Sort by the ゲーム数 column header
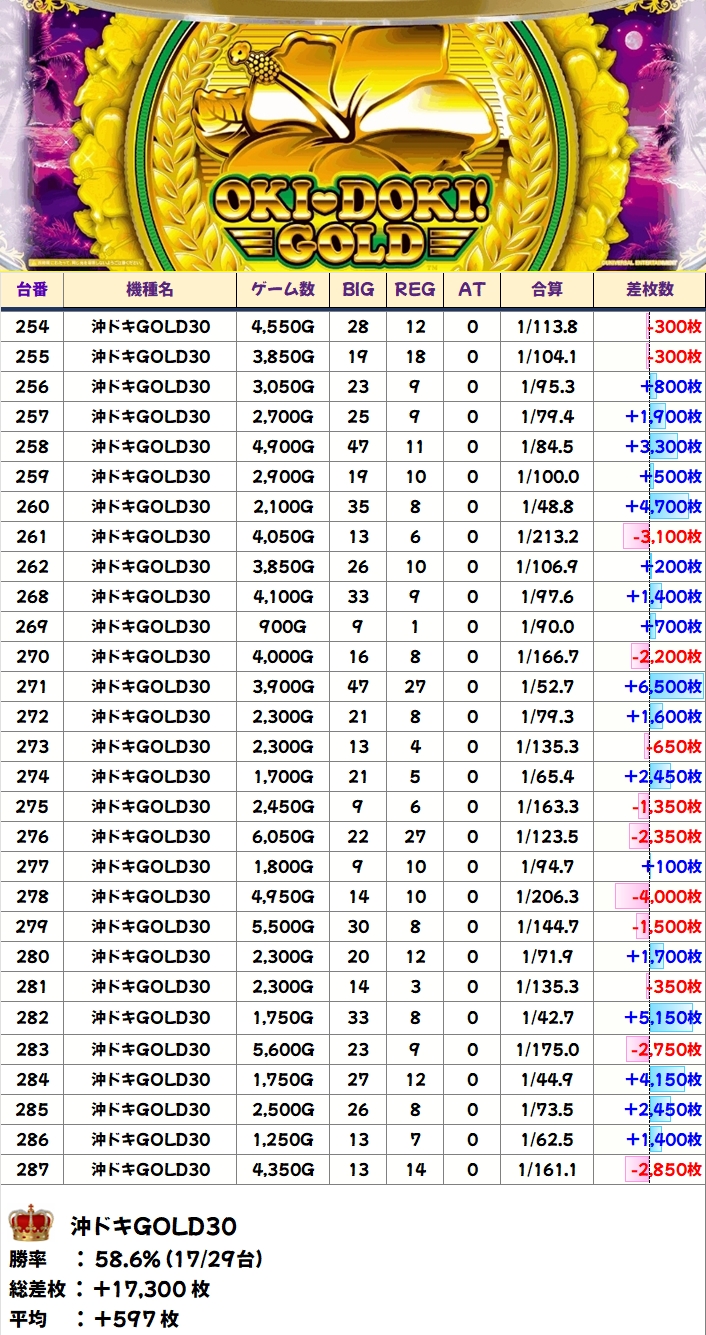 tap(283, 290)
